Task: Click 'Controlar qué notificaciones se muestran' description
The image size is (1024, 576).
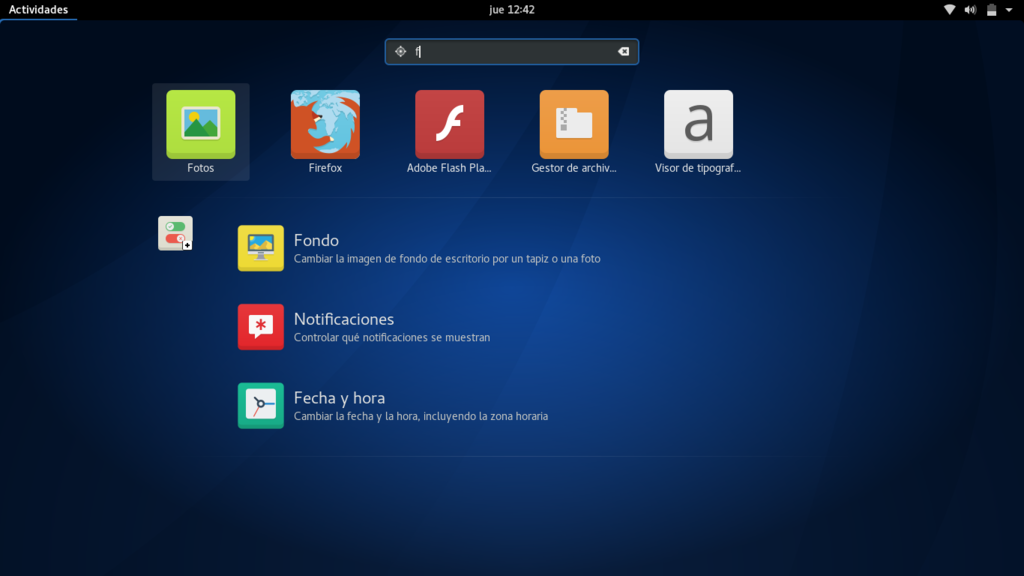Action: tap(392, 338)
